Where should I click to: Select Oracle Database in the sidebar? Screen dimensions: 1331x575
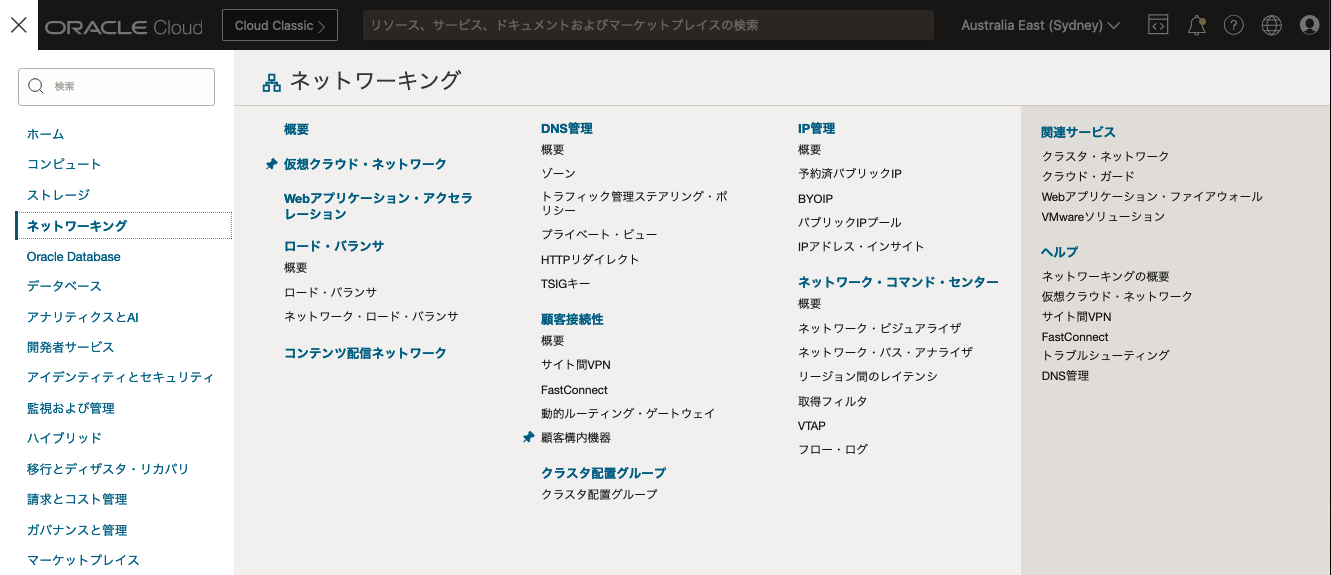point(74,257)
